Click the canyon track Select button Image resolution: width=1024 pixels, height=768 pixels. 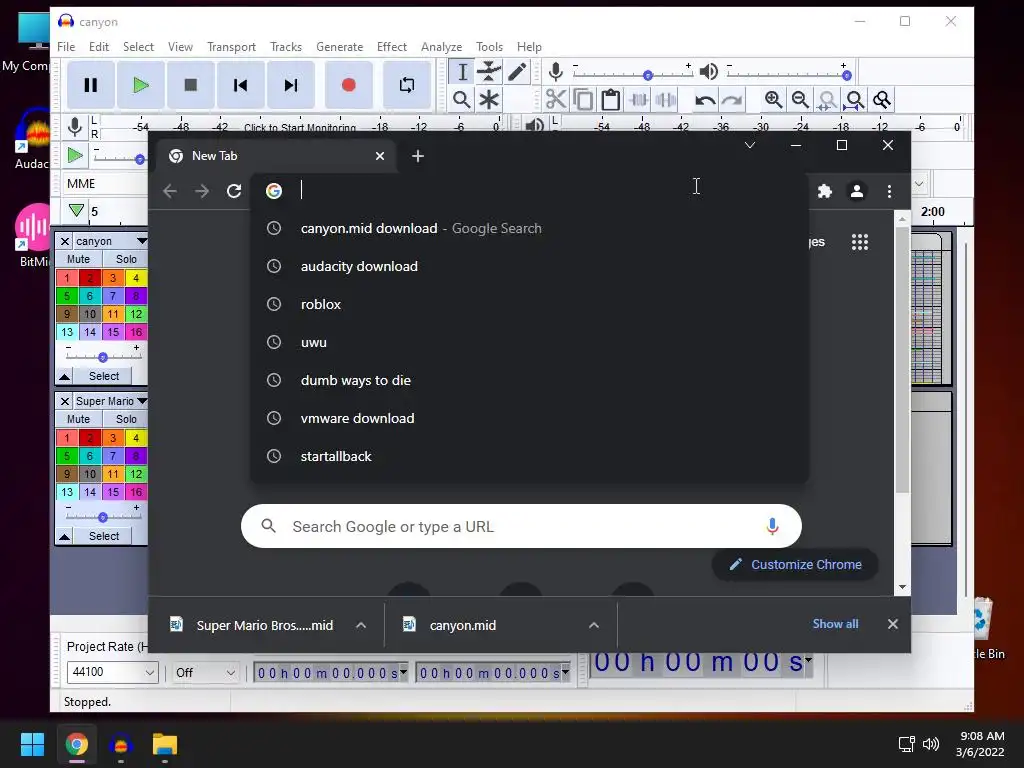coord(104,376)
